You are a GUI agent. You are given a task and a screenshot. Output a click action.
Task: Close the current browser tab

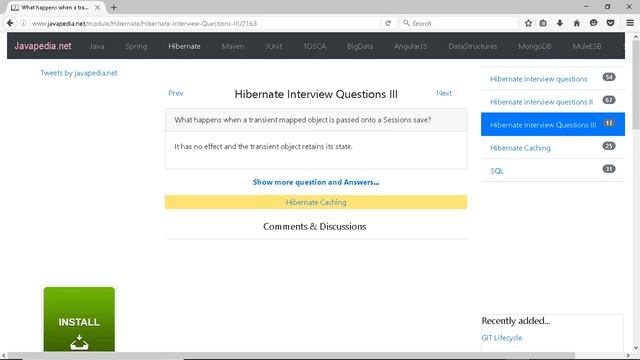(x=97, y=7)
